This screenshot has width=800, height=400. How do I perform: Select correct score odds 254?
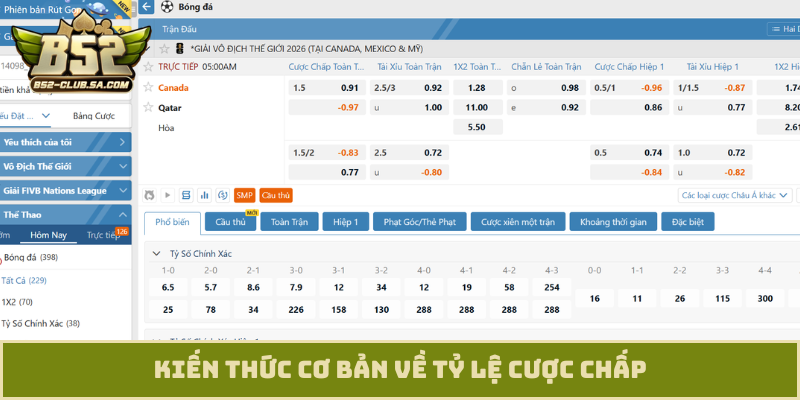click(x=552, y=287)
